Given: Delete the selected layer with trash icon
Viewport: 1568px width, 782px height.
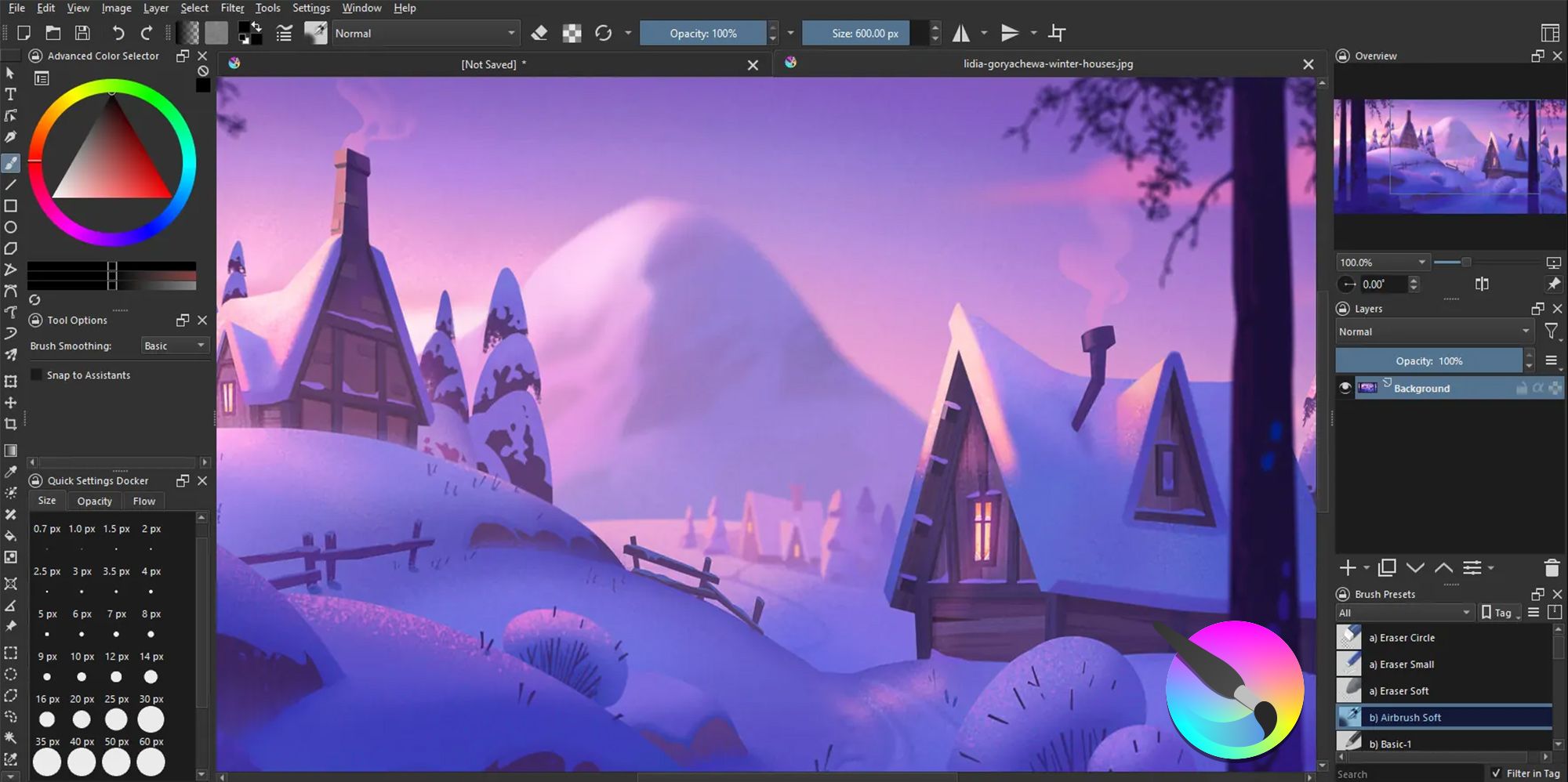Looking at the screenshot, I should coord(1552,568).
